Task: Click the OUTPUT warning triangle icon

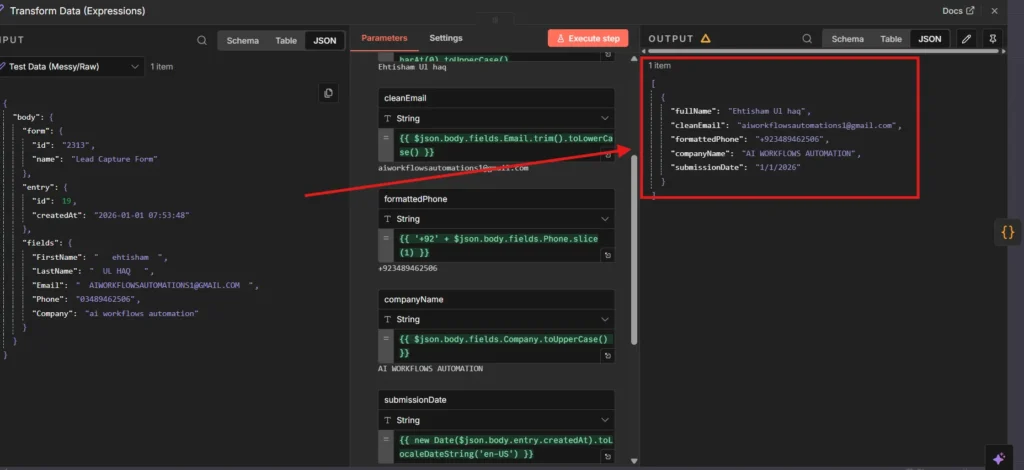Action: coord(706,39)
